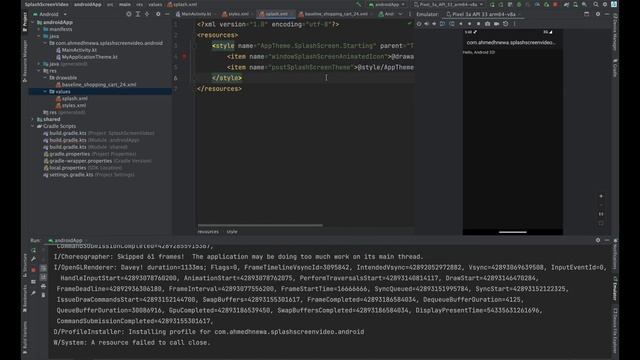Screen dimensions: 640x360
Task: Click the Build hammer icon in top toolbar
Action: (x=358, y=4)
